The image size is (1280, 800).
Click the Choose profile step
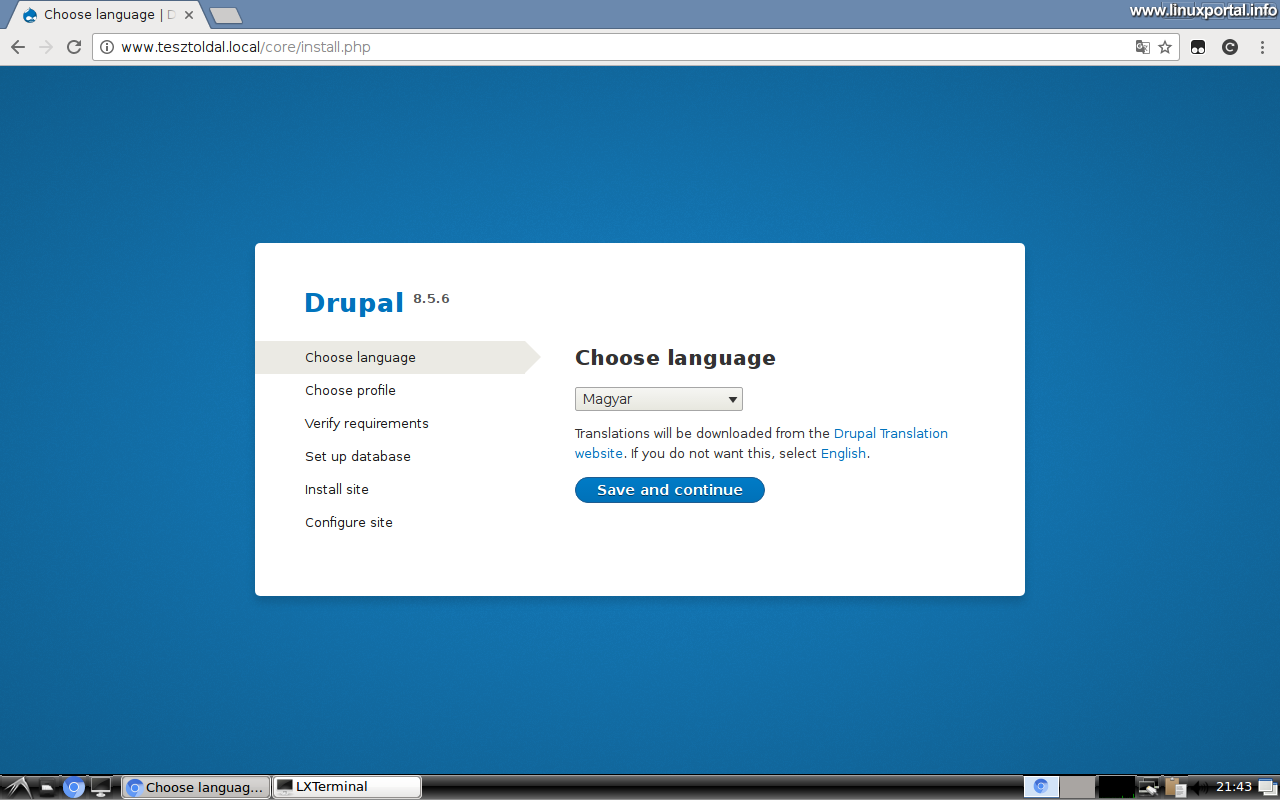tap(350, 390)
